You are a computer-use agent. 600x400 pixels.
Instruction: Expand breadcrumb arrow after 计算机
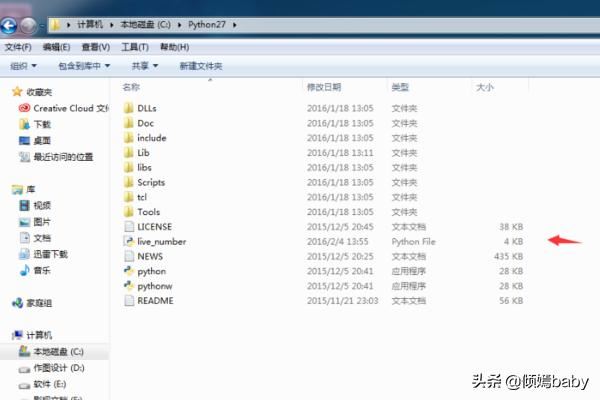[x=111, y=25]
